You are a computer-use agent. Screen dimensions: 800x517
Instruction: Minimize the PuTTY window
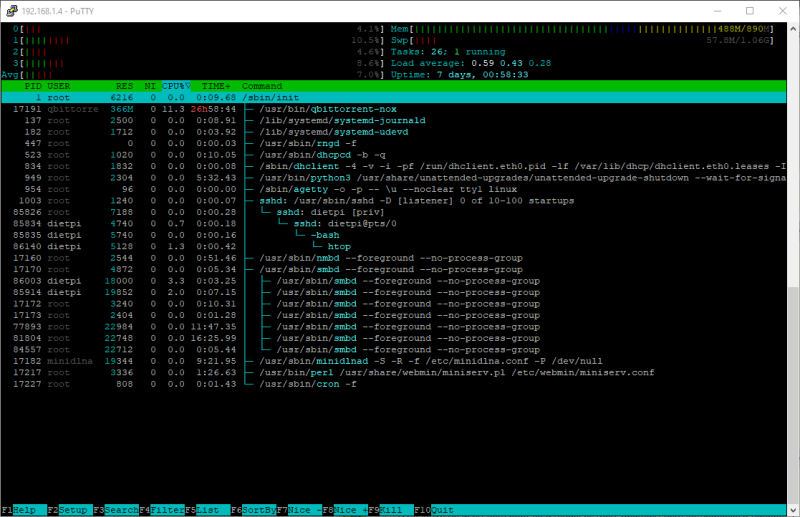click(717, 11)
